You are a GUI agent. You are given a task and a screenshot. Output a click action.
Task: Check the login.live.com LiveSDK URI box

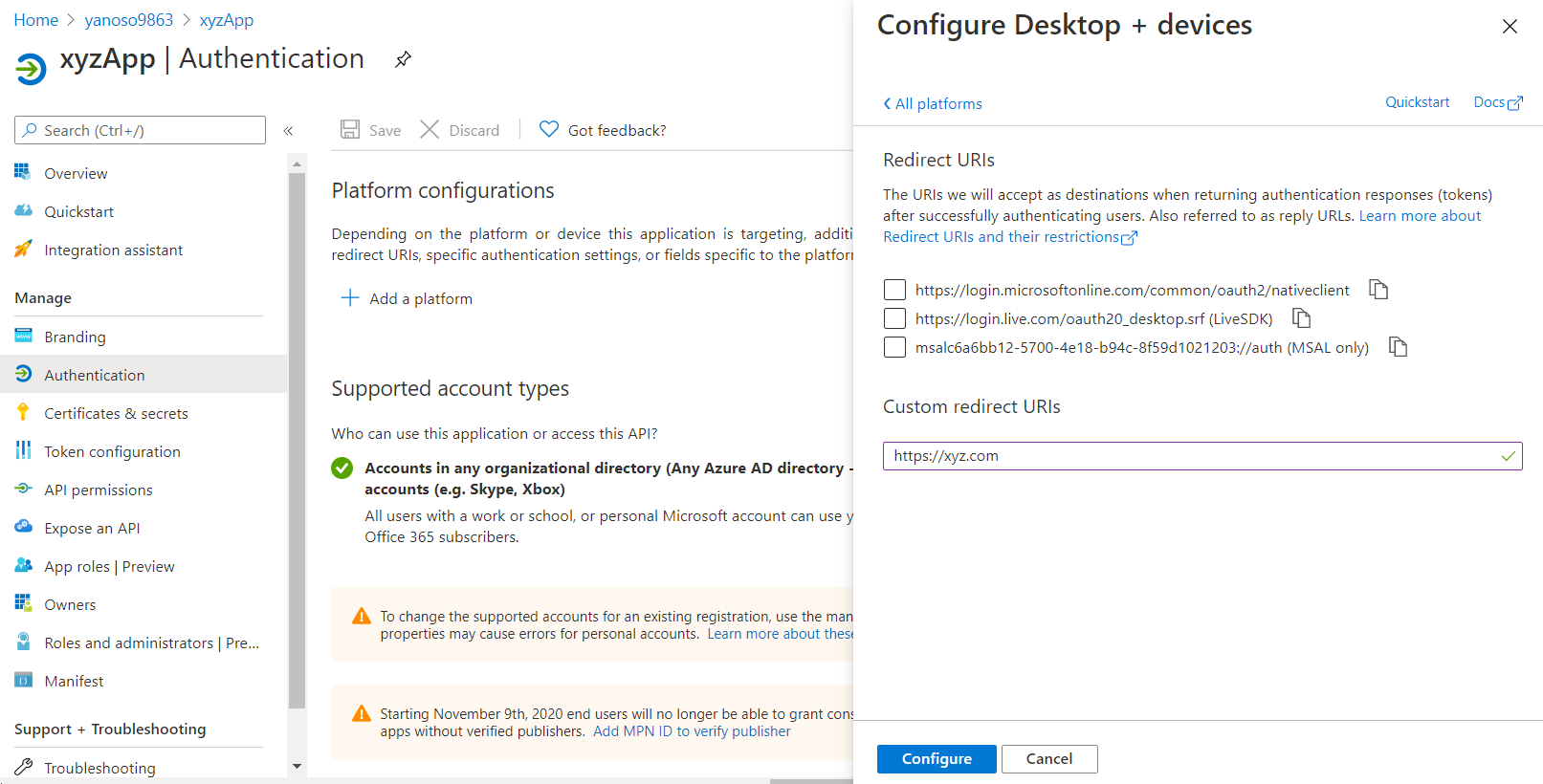coord(894,318)
